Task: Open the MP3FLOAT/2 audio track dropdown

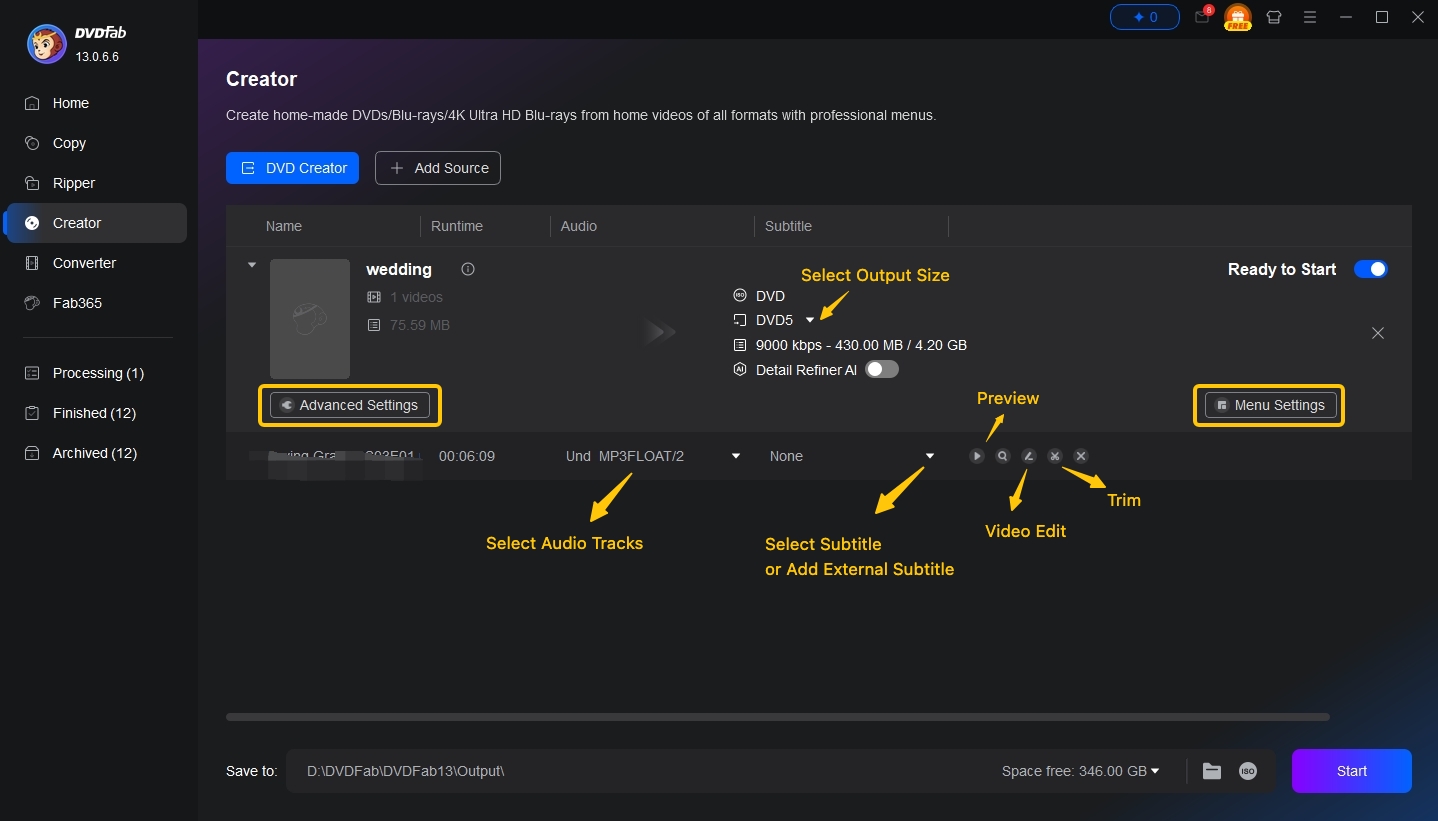Action: [x=736, y=456]
